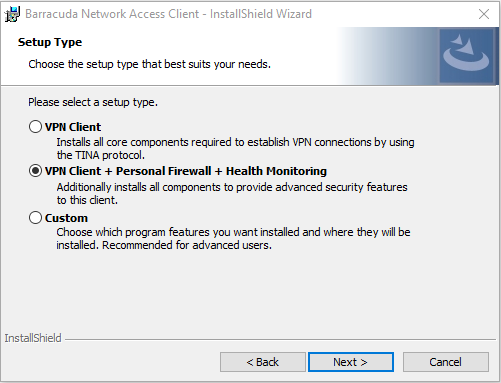This screenshot has width=501, height=383.
Task: Click the TINA protocol description text
Action: coord(235,149)
